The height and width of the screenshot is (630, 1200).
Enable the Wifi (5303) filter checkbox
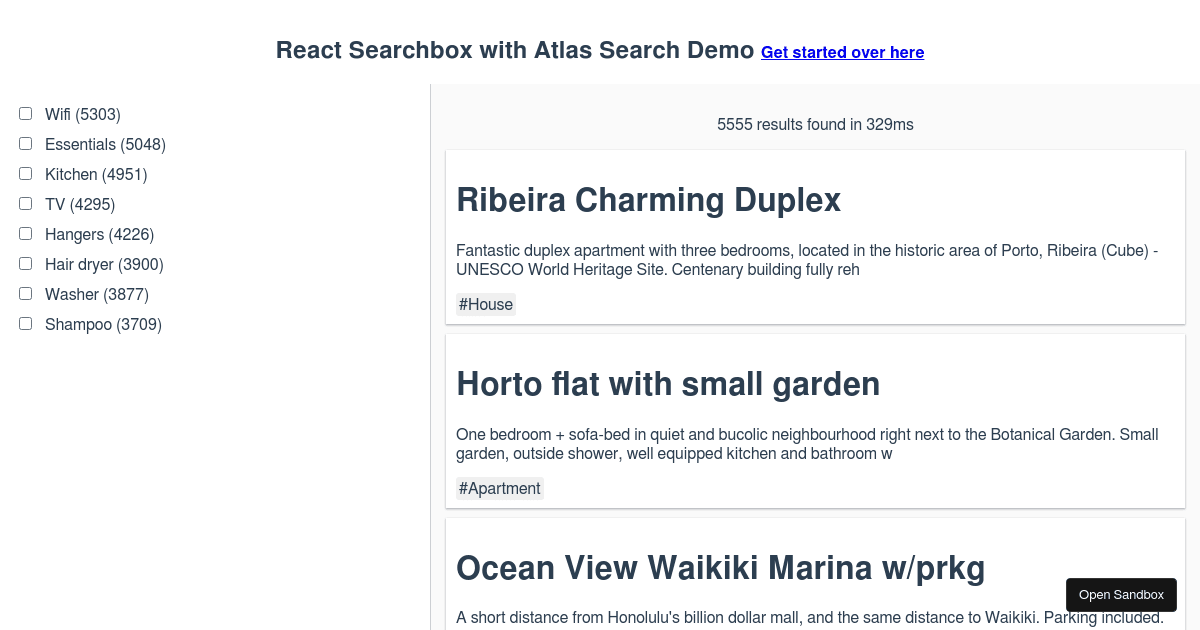click(25, 113)
